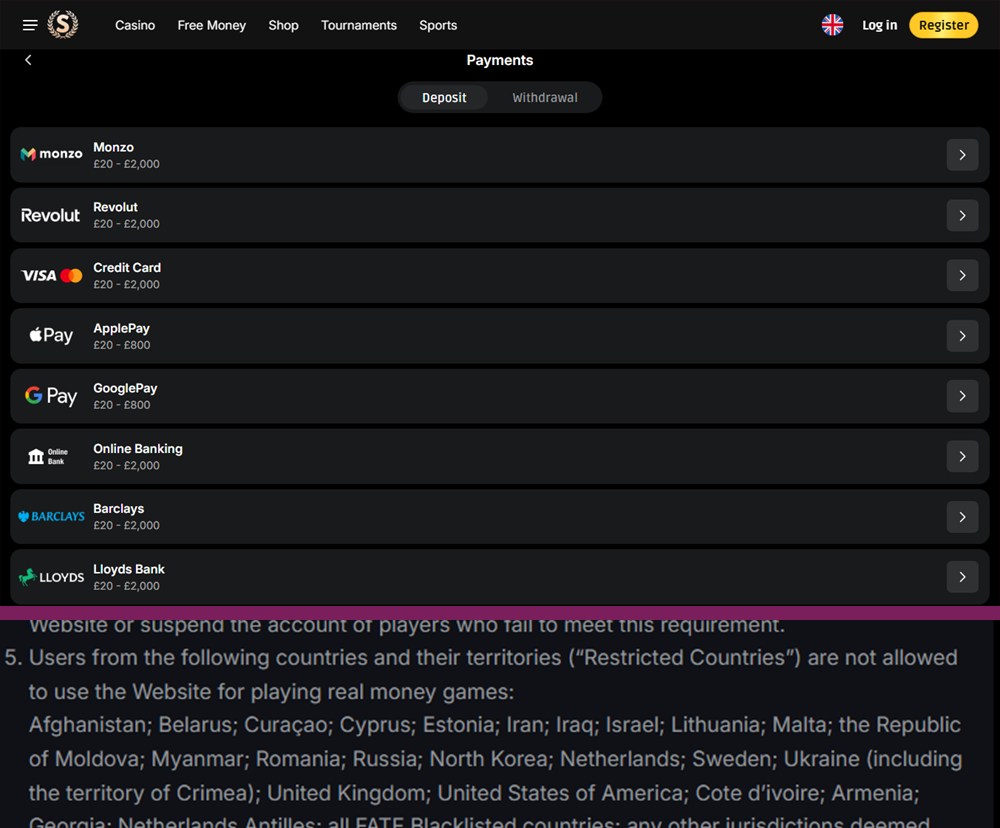Expand the Online Banking option chevron
Viewport: 1000px width, 828px height.
tap(962, 457)
